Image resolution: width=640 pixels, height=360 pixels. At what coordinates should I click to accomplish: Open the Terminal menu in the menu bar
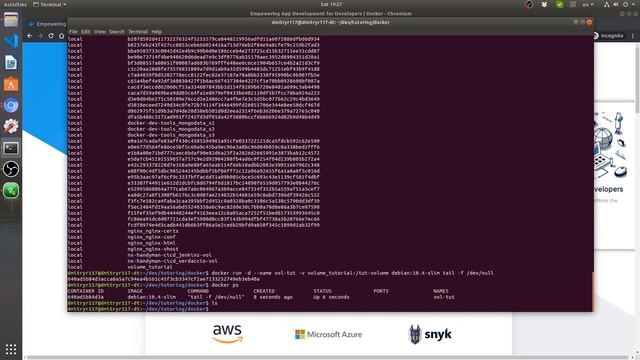point(138,31)
